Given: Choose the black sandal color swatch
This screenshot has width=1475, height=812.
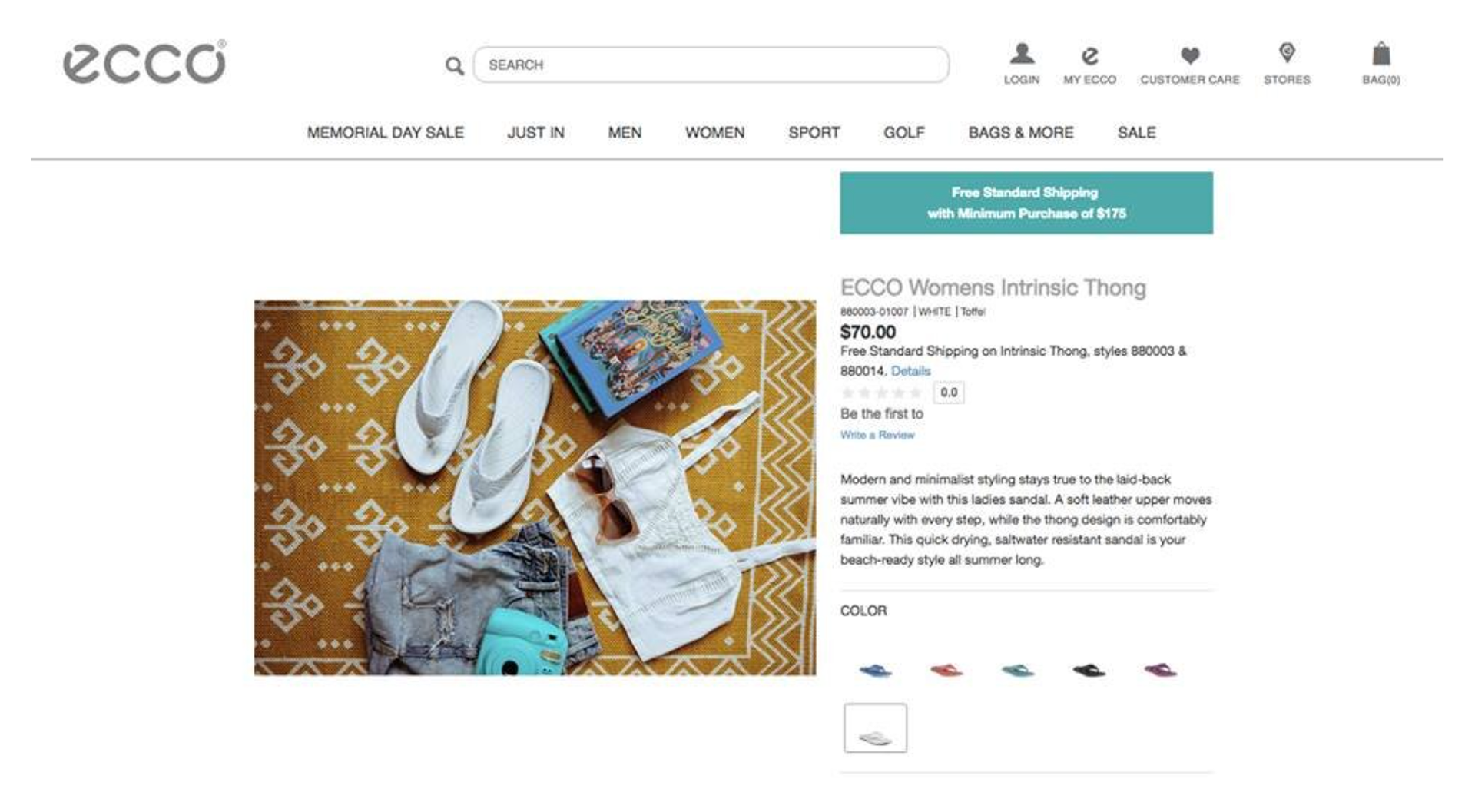Looking at the screenshot, I should 1089,671.
